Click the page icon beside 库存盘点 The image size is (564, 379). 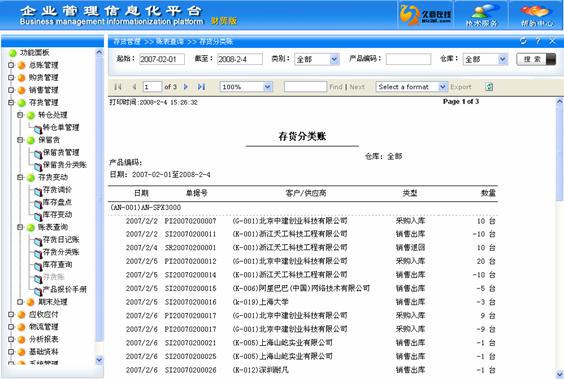38,203
